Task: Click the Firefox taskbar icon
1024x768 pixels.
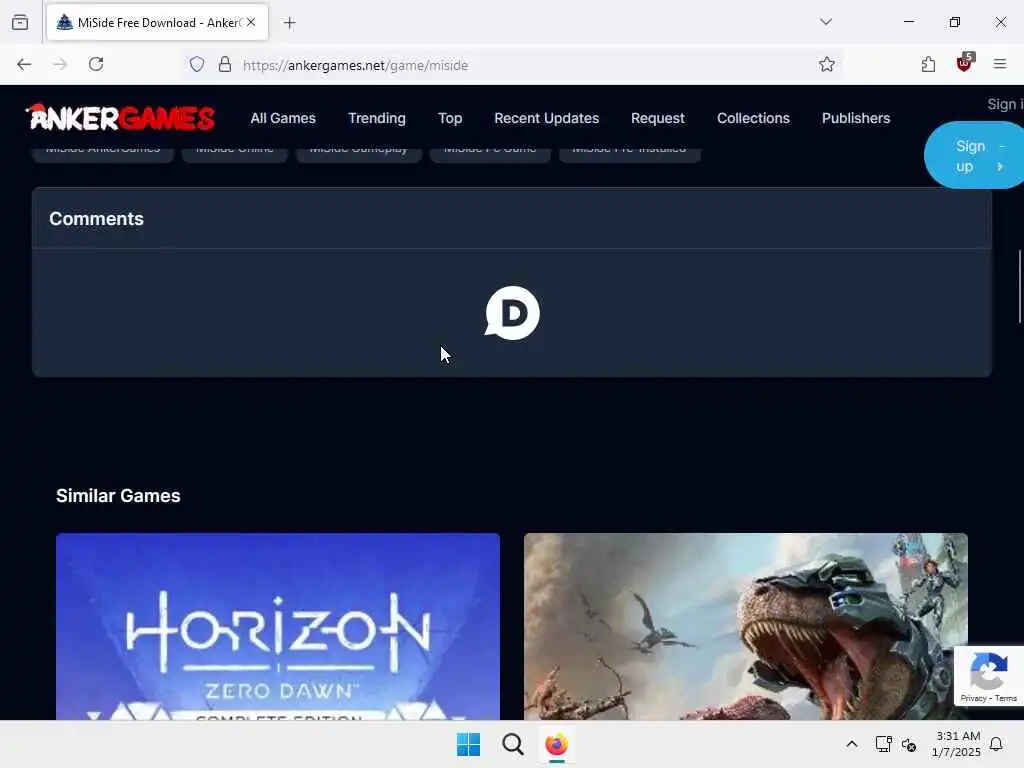Action: pyautogui.click(x=556, y=744)
